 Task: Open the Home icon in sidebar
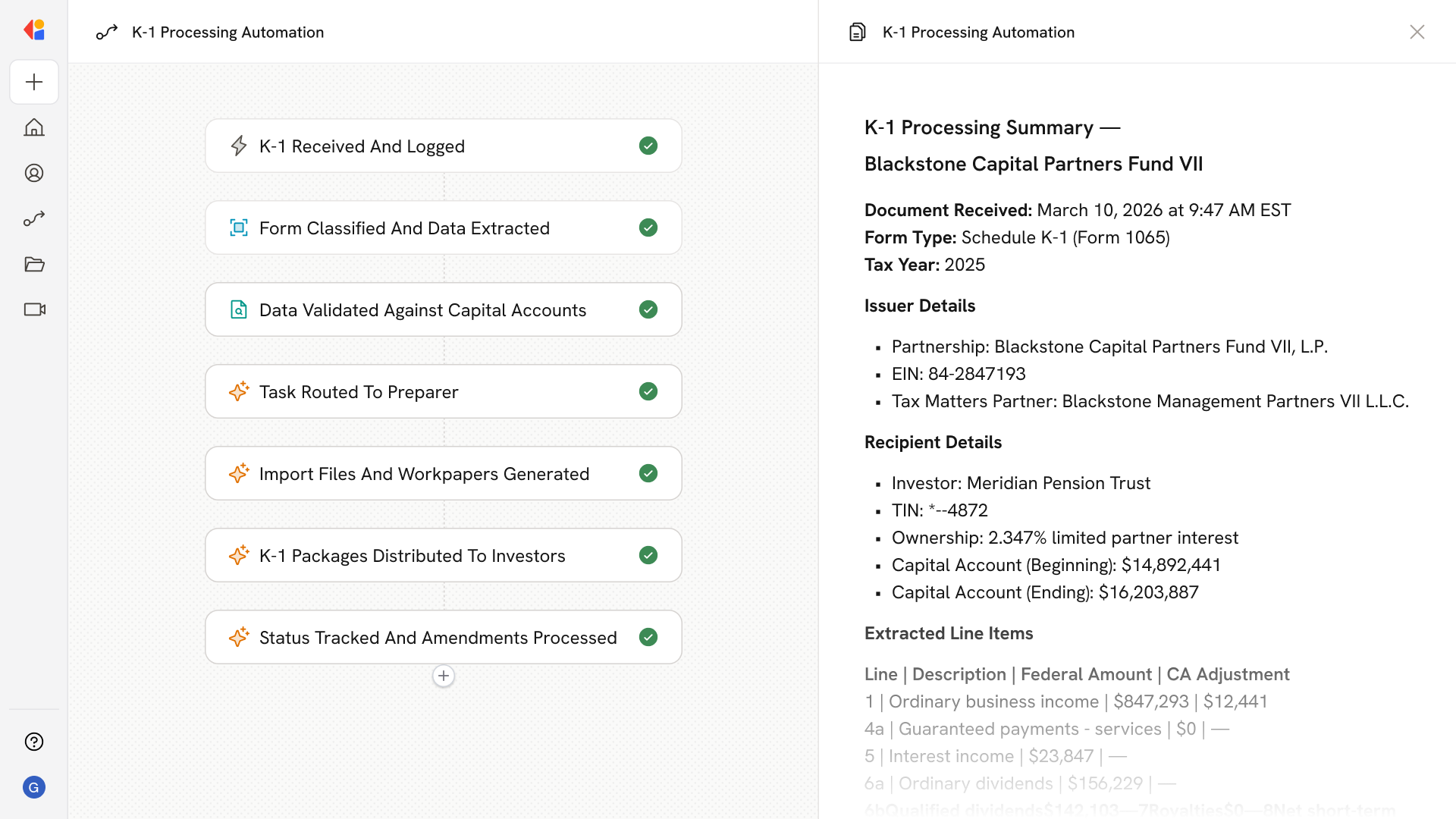pos(34,127)
